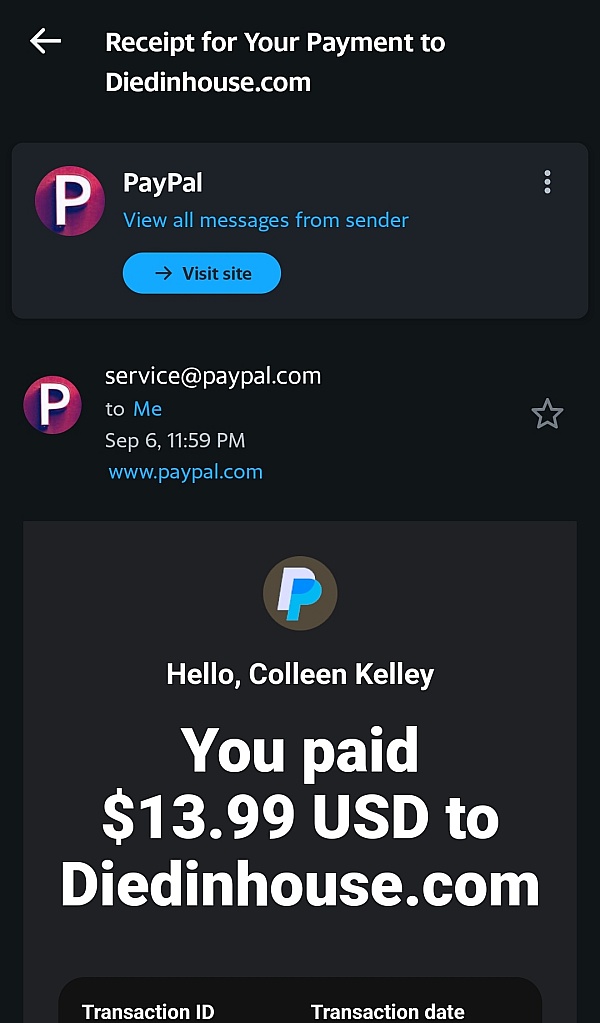The width and height of the screenshot is (600, 1023).
Task: Tap the Transaction date label
Action: pos(387,1011)
